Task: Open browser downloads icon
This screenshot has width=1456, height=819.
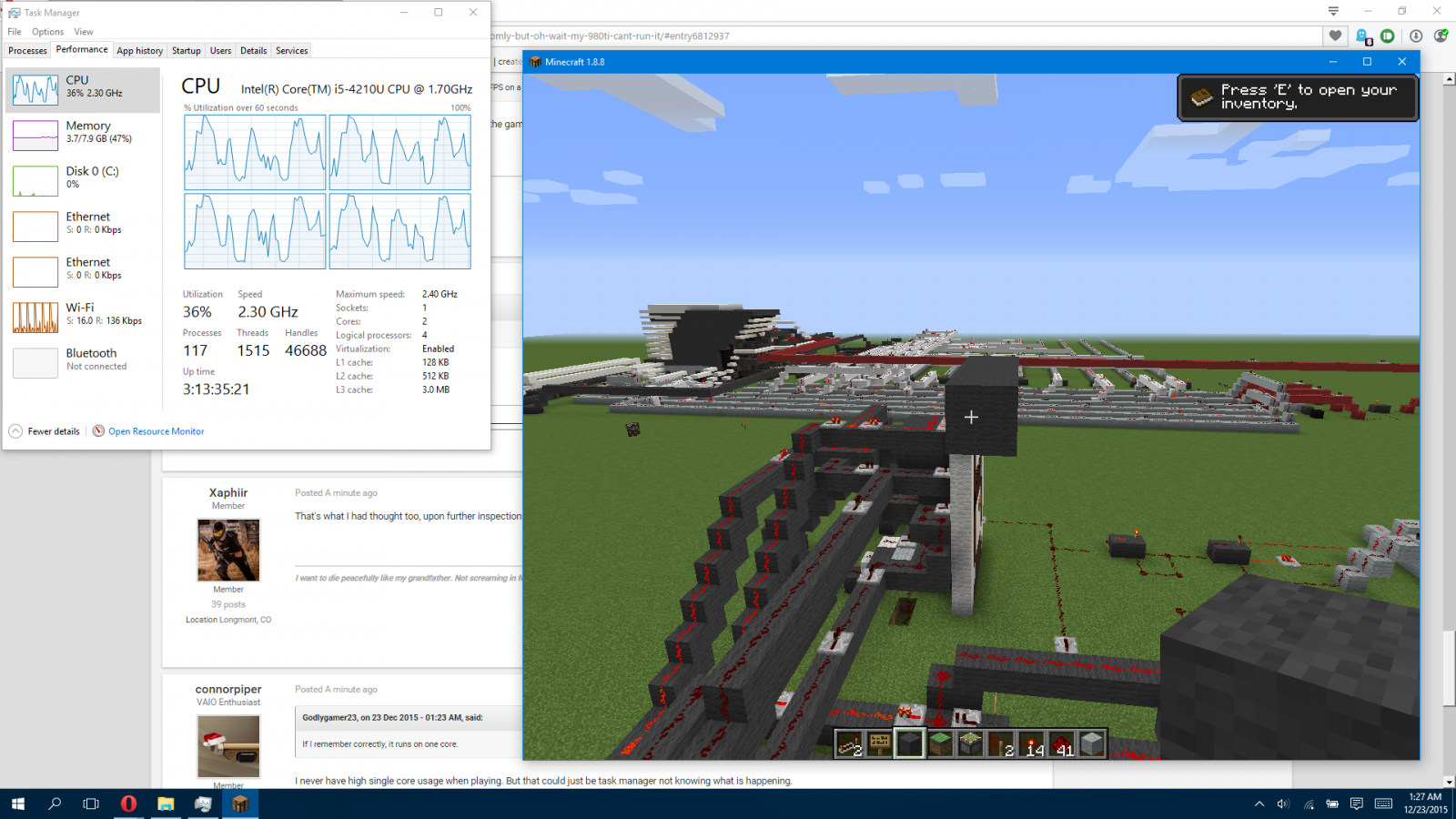Action: tap(1416, 36)
